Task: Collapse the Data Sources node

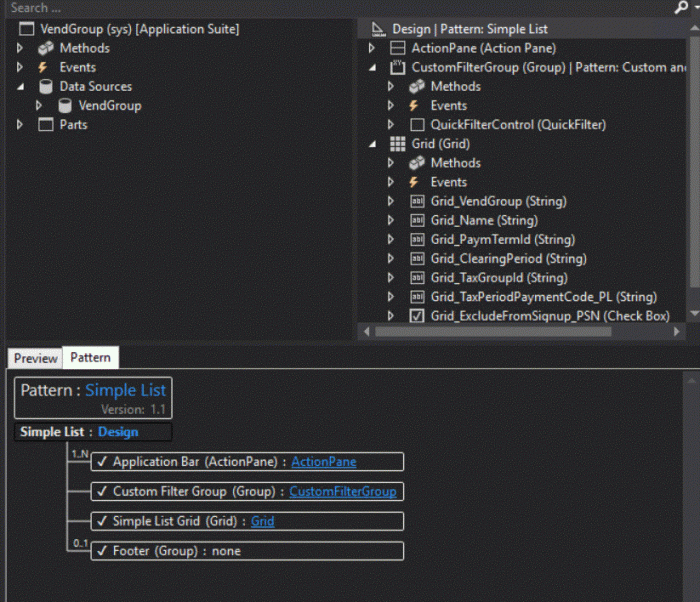Action: click(20, 87)
